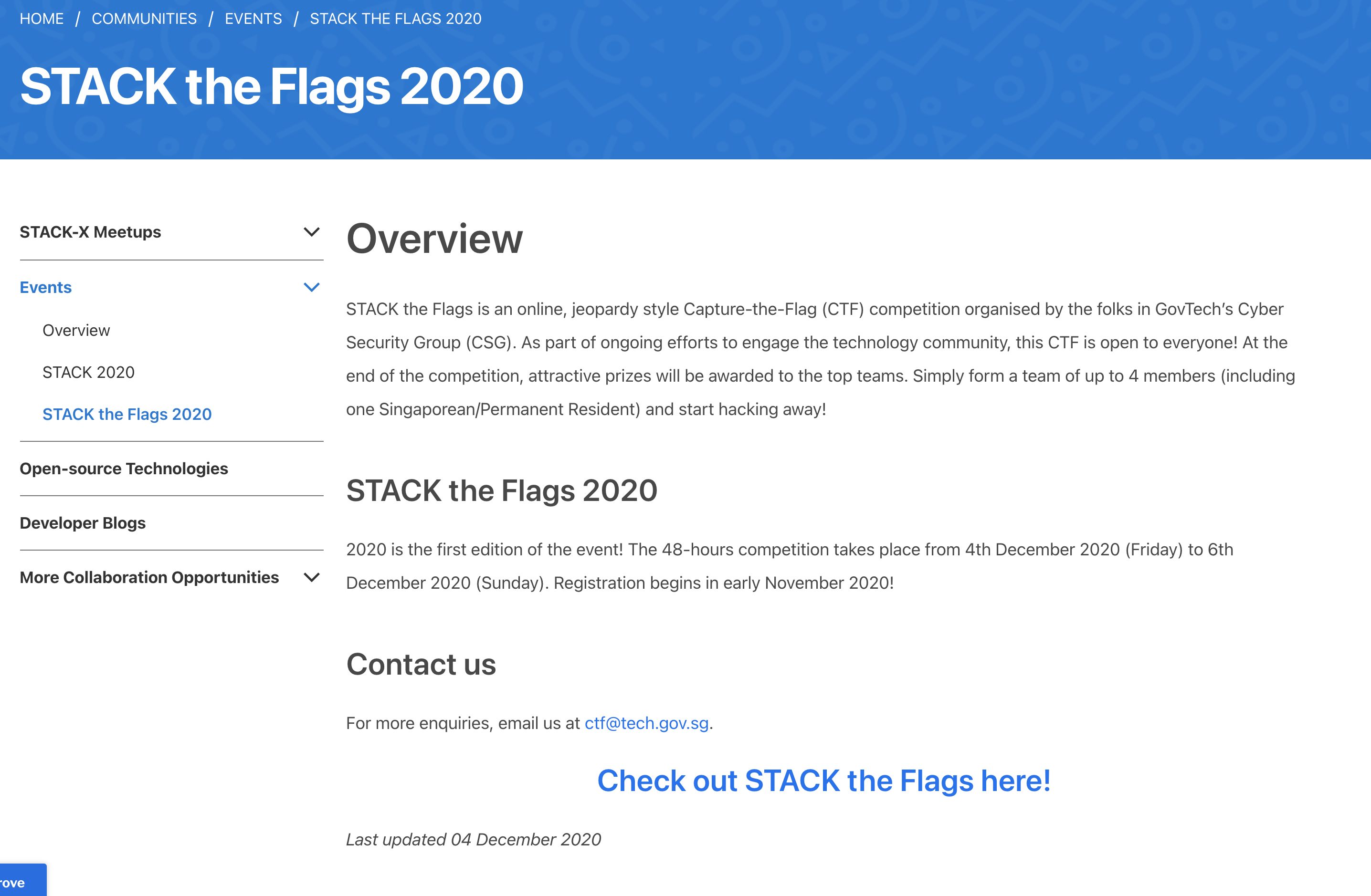Follow Check out STACK the Flags here!
Screen dimensions: 1371x896
tap(824, 781)
